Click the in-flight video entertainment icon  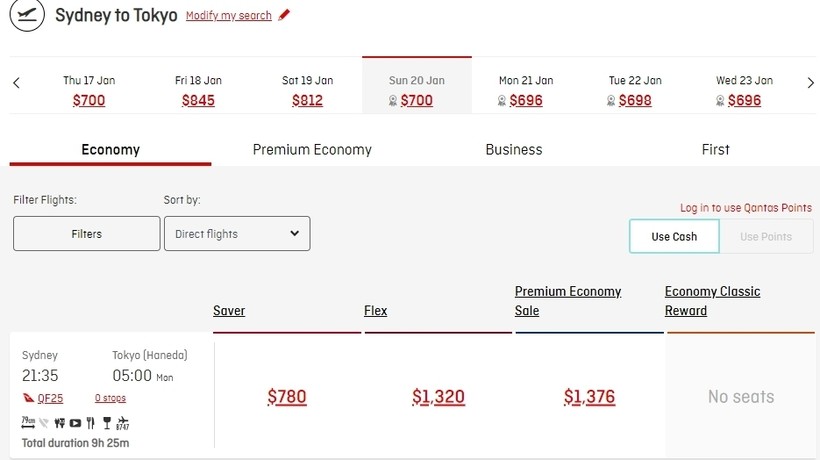click(x=75, y=423)
